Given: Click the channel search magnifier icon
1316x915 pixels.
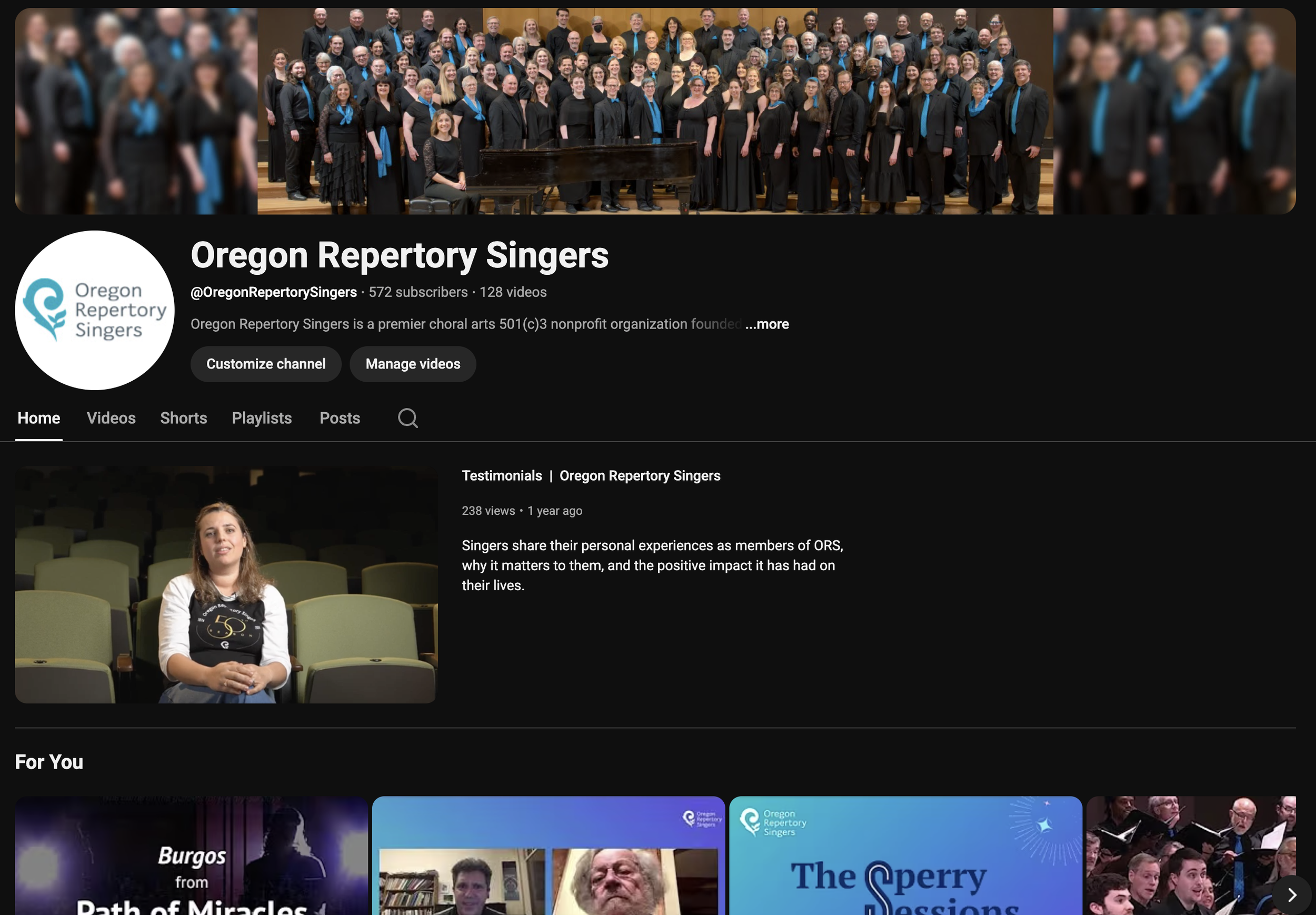Looking at the screenshot, I should coord(407,418).
